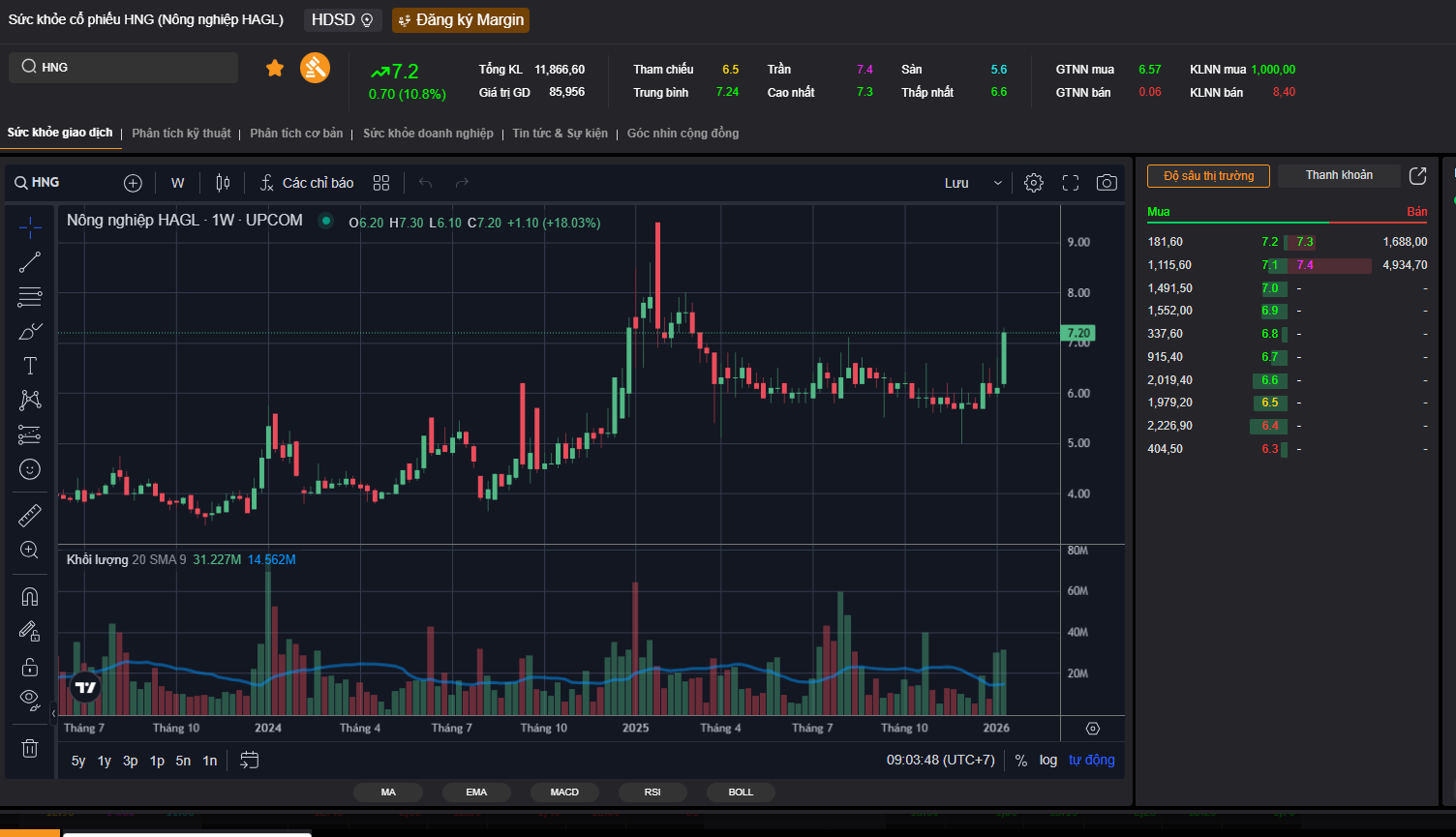Select the crosshair cursor tool
The width and height of the screenshot is (1456, 837).
(x=30, y=227)
